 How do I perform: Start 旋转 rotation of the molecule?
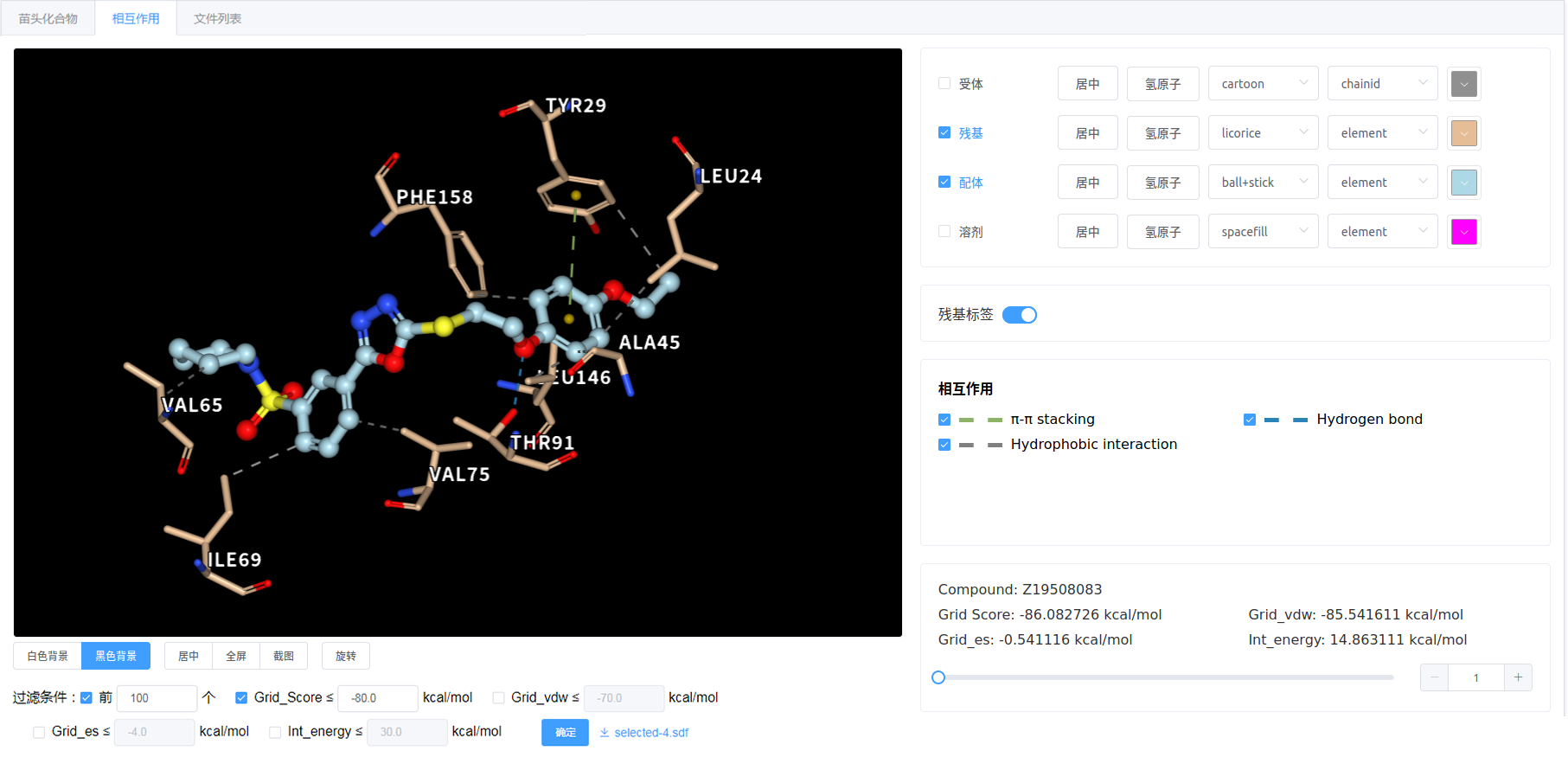click(346, 656)
